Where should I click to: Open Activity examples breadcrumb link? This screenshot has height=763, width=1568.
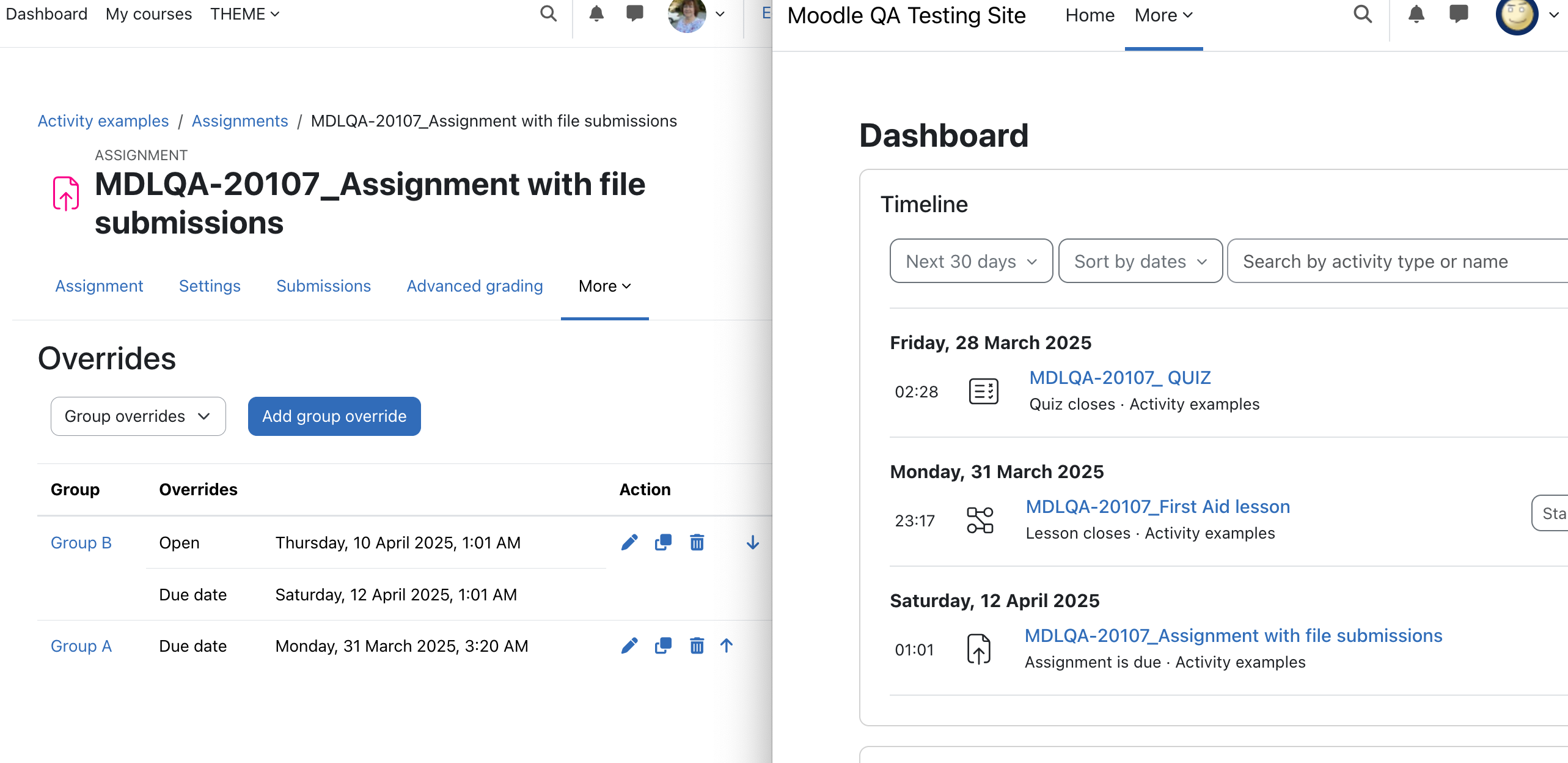pos(103,121)
